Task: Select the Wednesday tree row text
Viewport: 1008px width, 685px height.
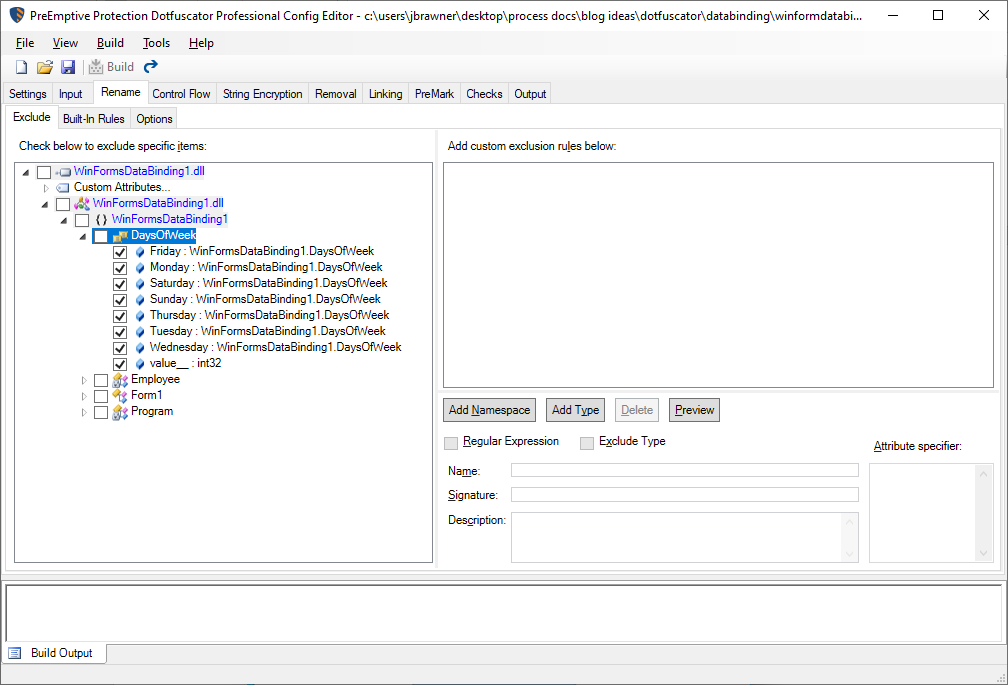Action: pos(276,347)
